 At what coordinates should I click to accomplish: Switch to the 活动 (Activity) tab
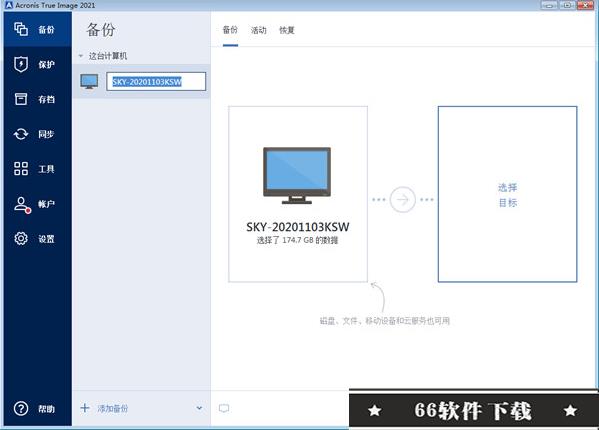pos(259,30)
